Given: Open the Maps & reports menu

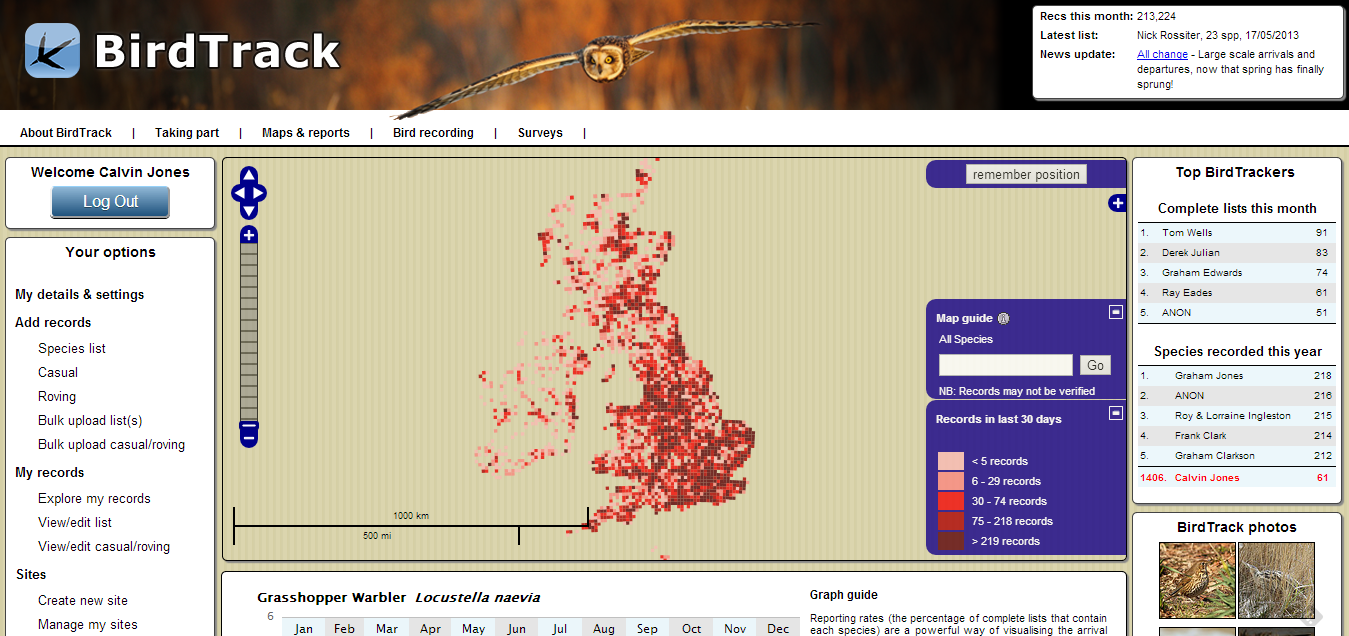Looking at the screenshot, I should coord(306,133).
